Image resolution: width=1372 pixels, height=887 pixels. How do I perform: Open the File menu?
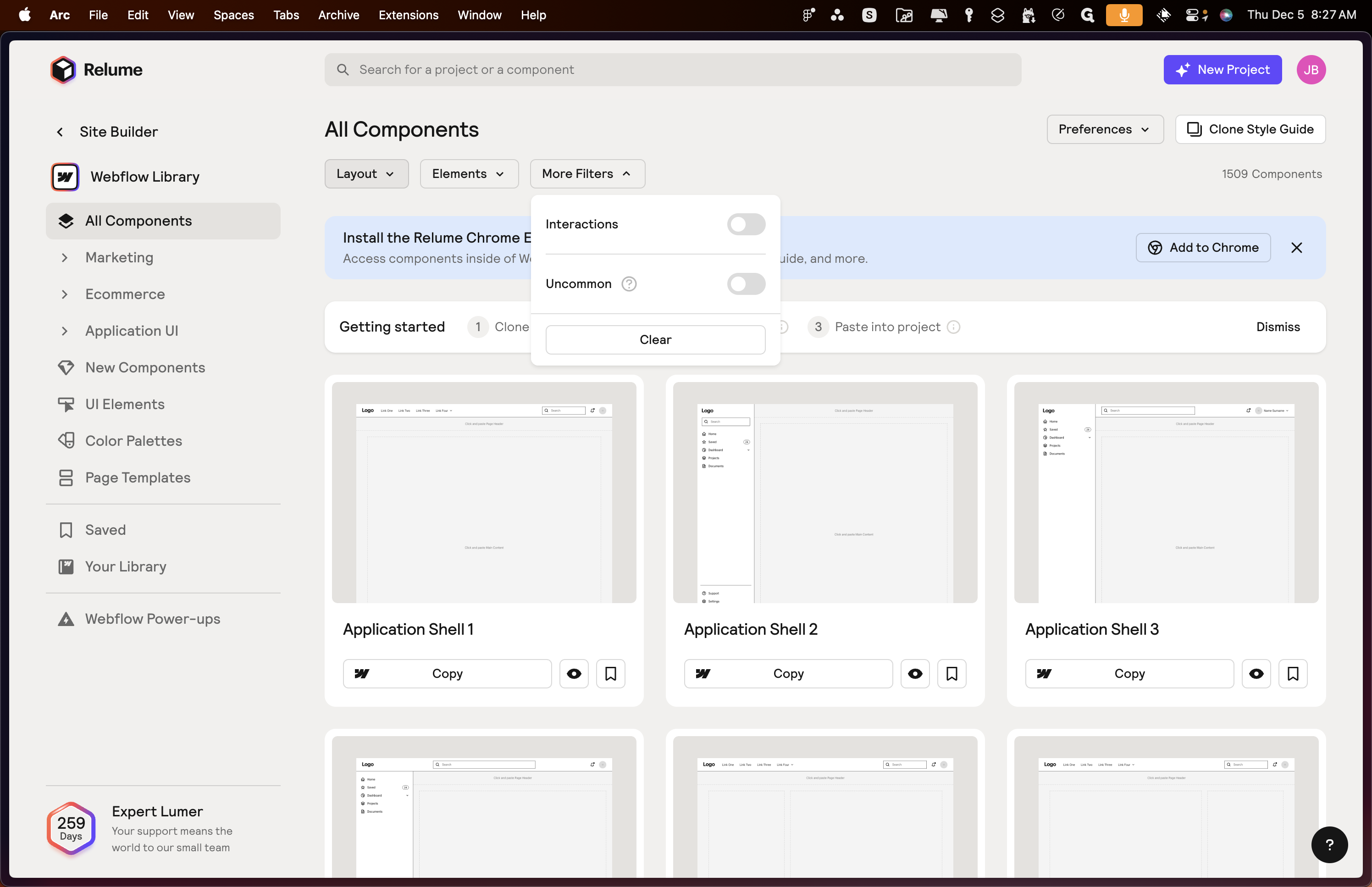(98, 15)
